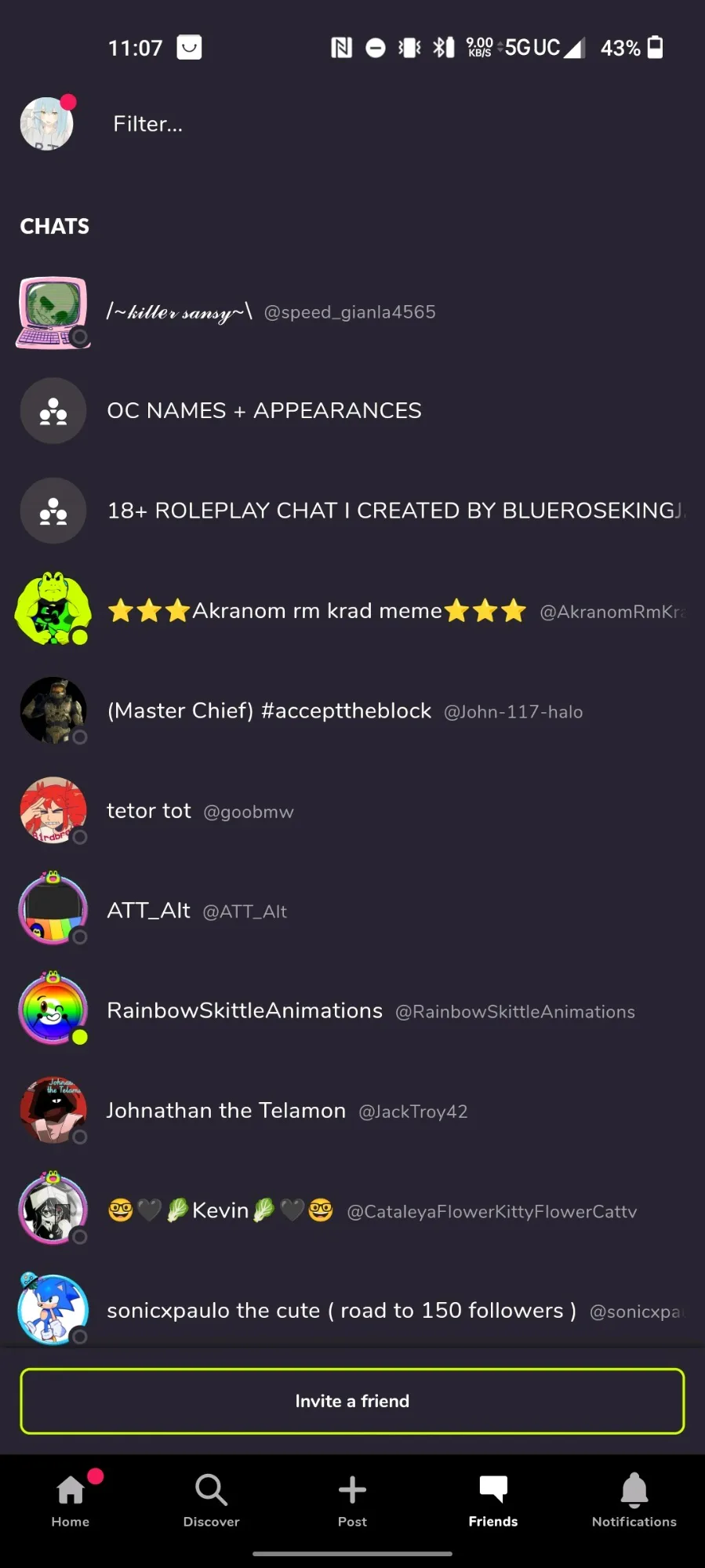The image size is (705, 1568).
Task: Open chat with killer sansy
Action: (x=352, y=311)
